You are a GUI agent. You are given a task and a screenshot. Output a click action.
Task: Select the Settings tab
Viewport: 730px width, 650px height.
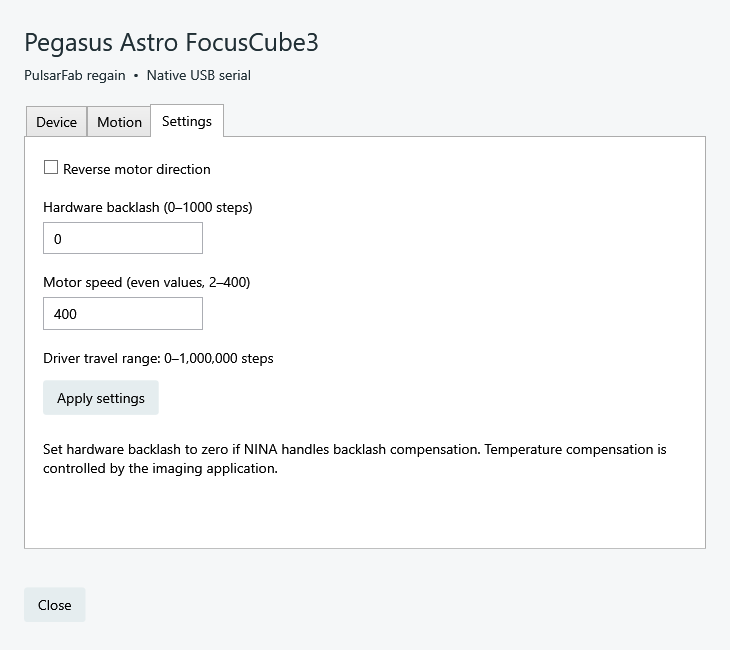[x=187, y=121]
